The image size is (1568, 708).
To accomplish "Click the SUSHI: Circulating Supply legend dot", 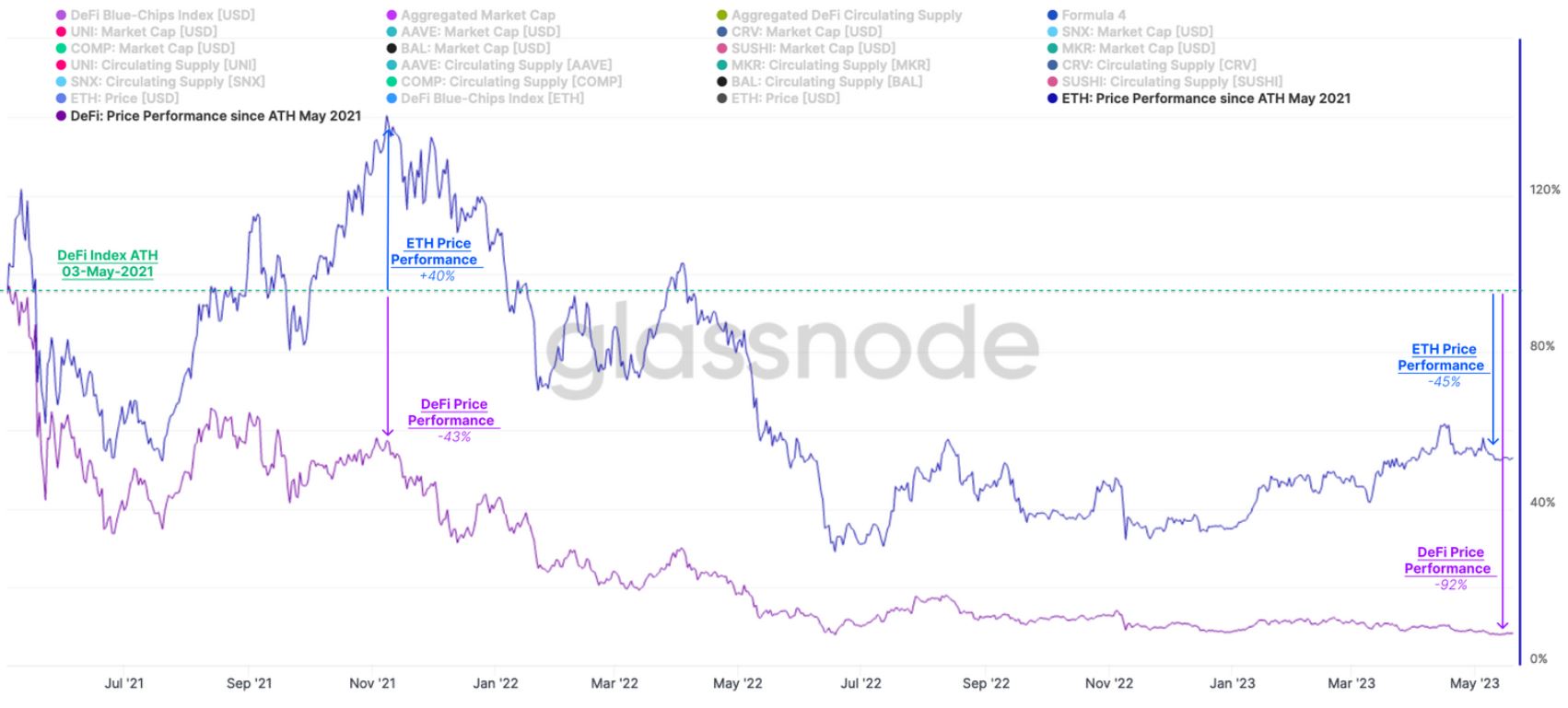I will click(x=1052, y=82).
